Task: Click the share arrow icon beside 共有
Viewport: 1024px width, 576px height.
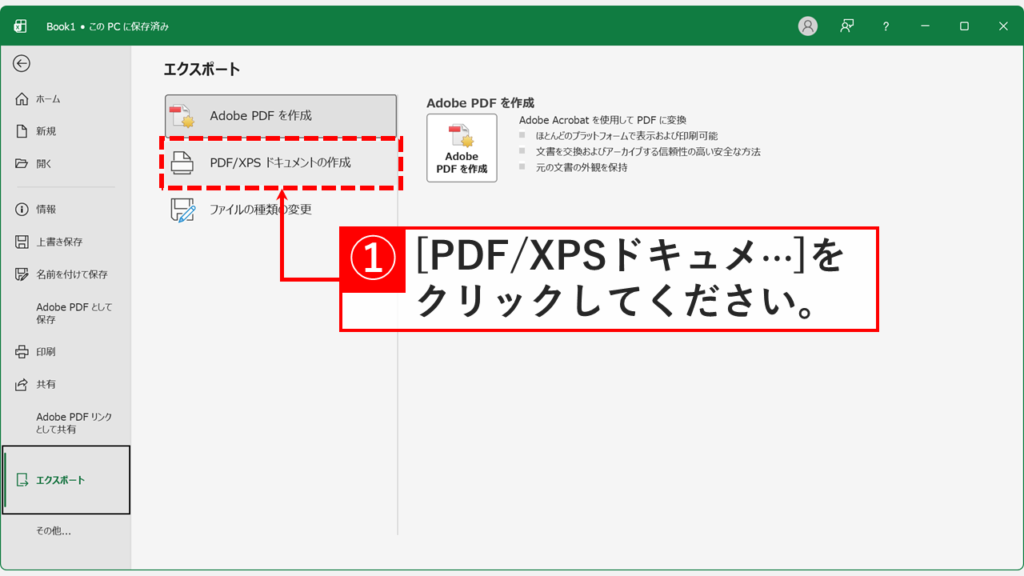Action: coord(22,384)
